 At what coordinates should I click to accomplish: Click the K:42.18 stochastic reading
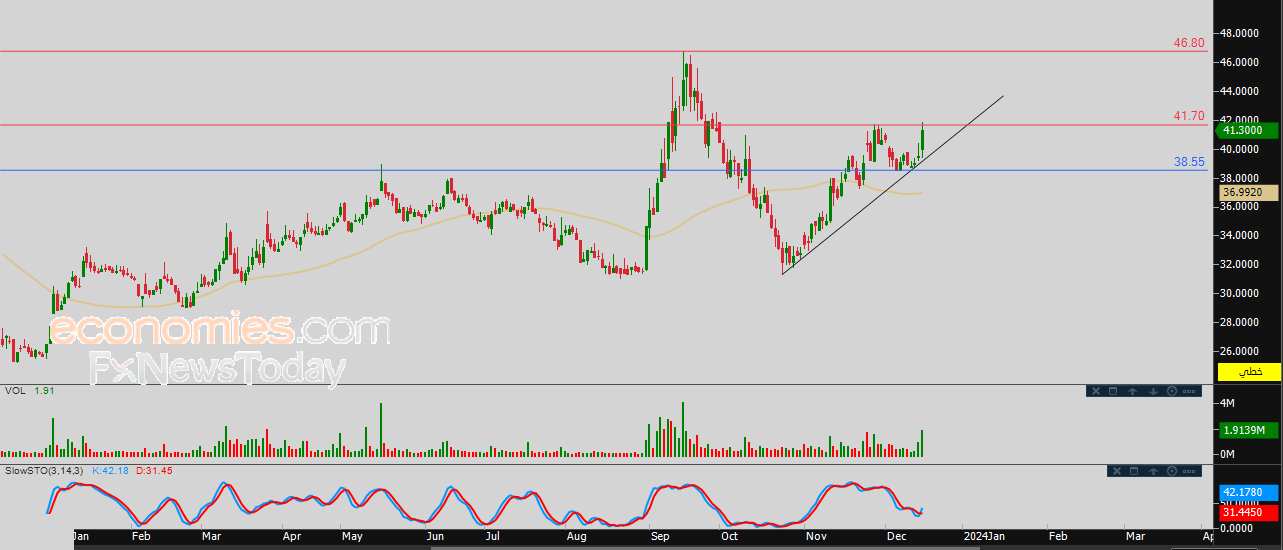pos(110,470)
